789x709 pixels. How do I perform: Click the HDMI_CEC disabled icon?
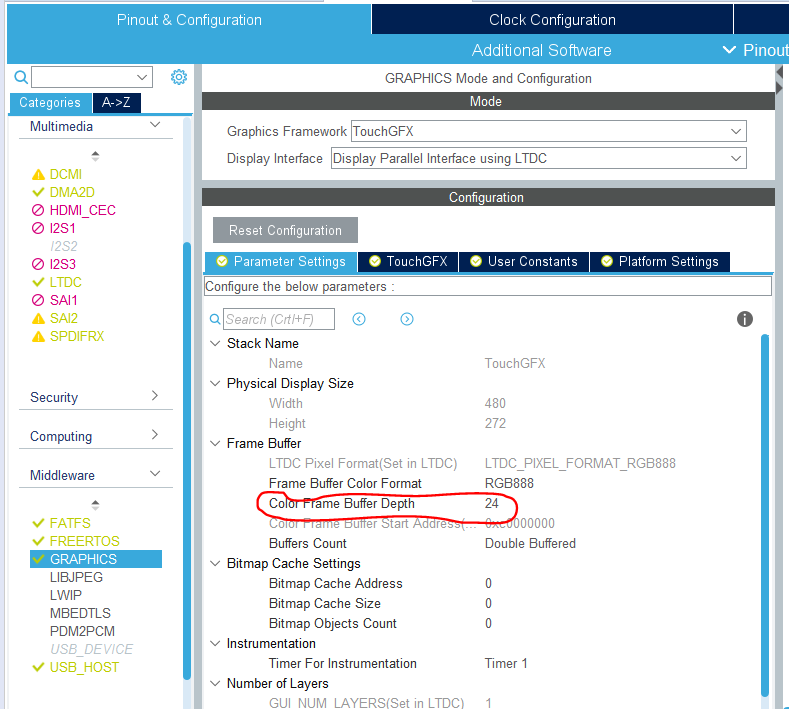[x=38, y=210]
